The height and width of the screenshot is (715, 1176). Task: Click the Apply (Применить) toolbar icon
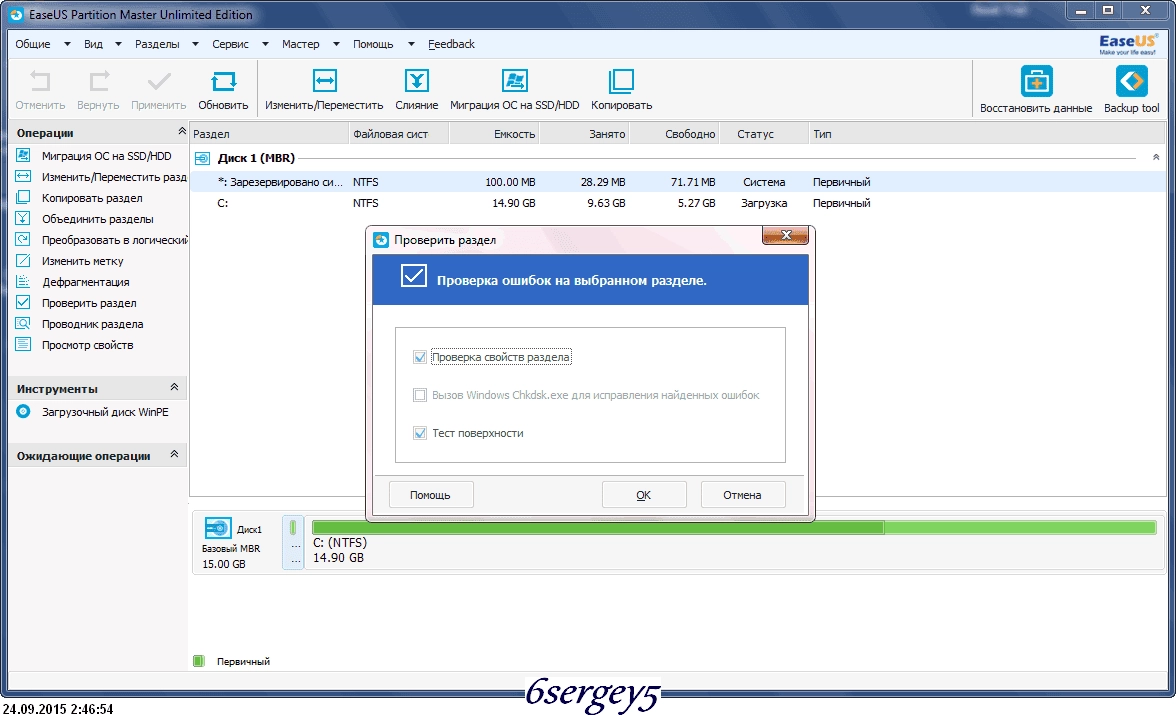click(158, 81)
